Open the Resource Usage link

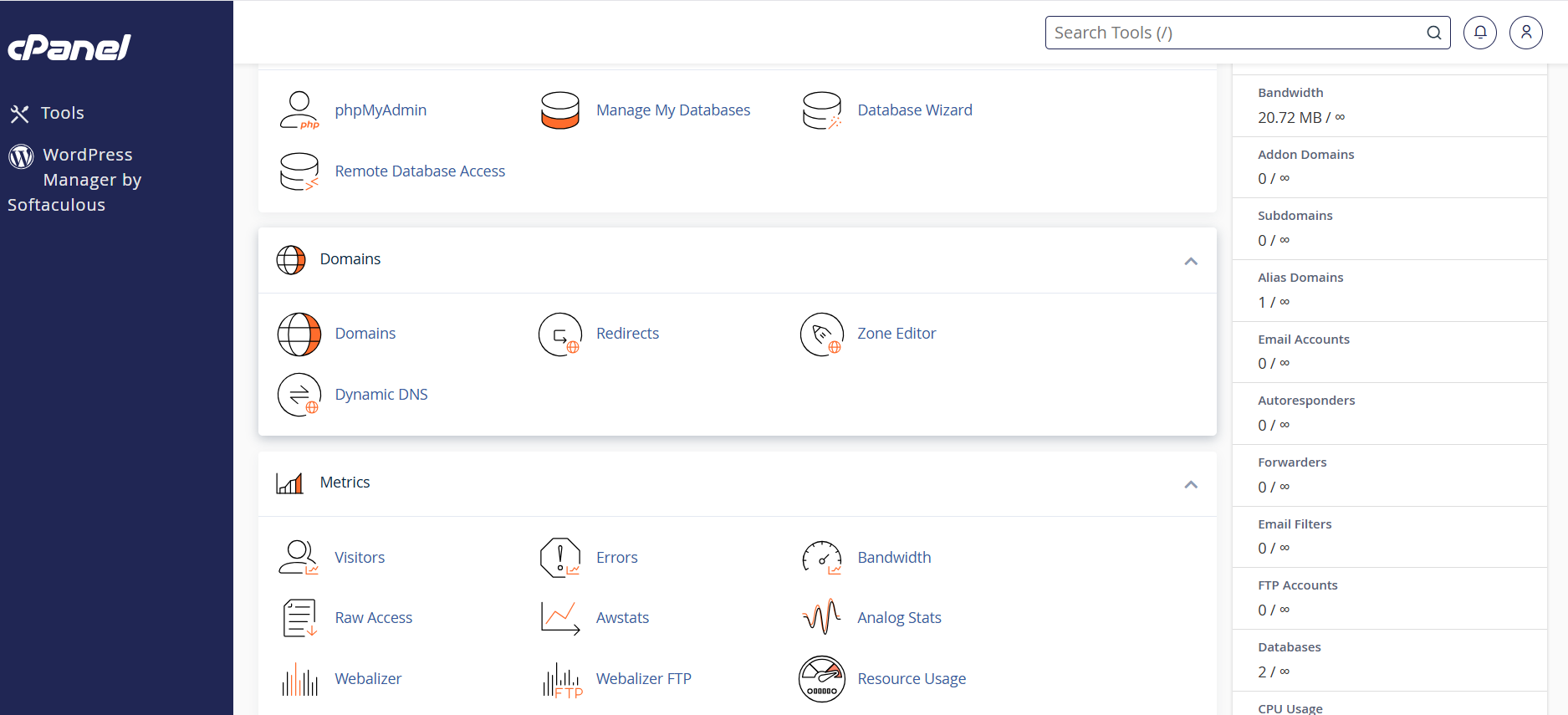912,679
